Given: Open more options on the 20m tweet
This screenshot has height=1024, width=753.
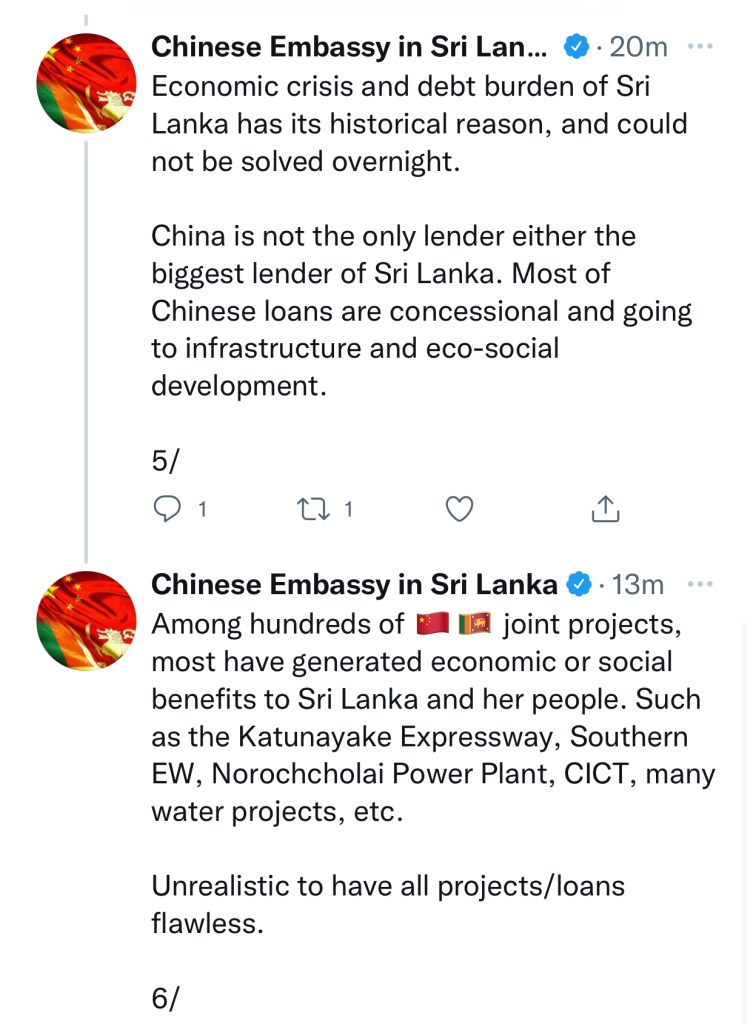Looking at the screenshot, I should click(703, 46).
